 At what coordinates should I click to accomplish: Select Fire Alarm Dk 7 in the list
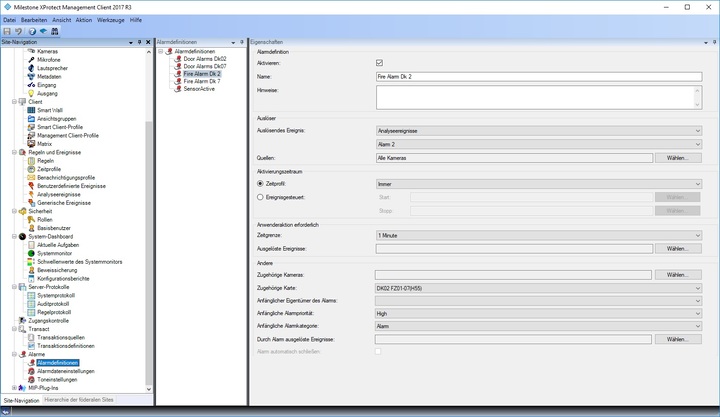201,81
